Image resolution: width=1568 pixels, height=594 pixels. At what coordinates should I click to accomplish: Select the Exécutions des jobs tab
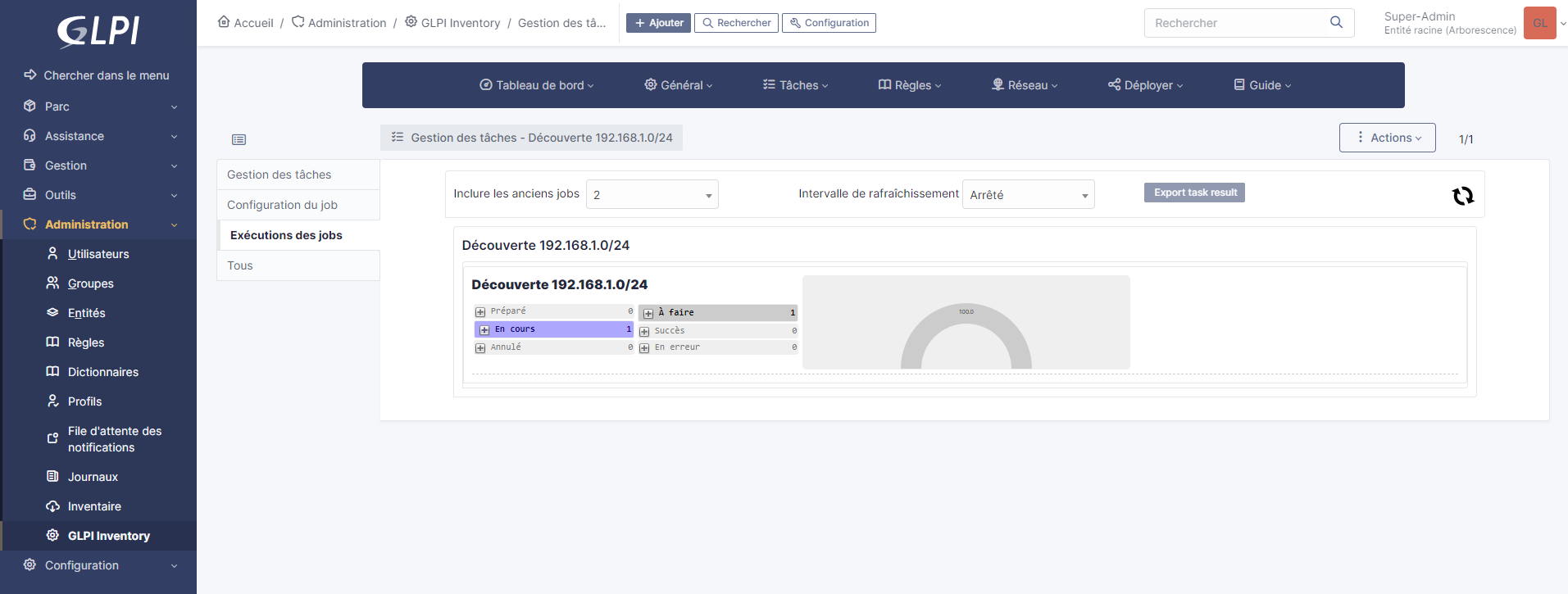coord(300,235)
